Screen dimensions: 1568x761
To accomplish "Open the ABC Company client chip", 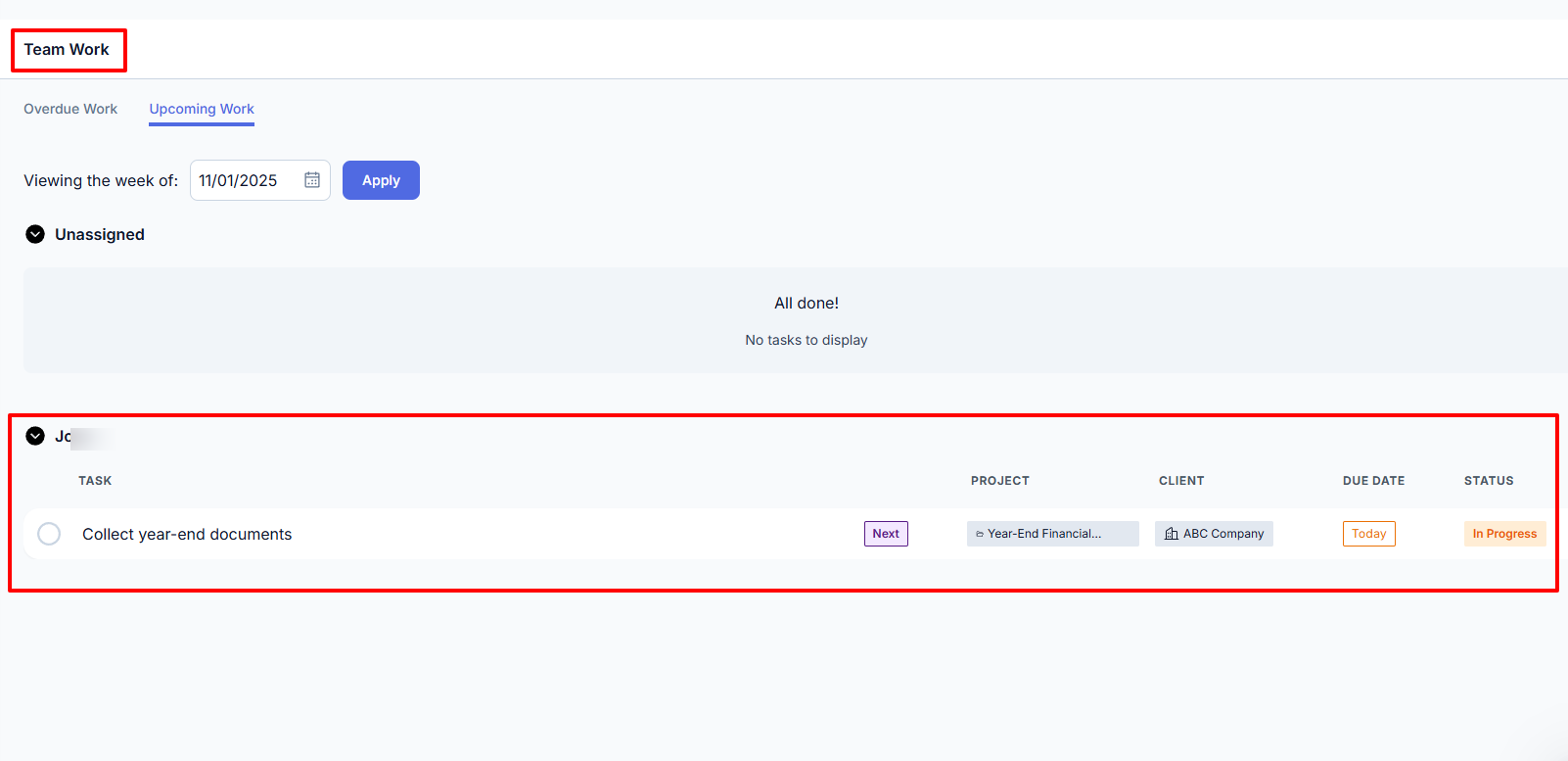I will tap(1214, 534).
